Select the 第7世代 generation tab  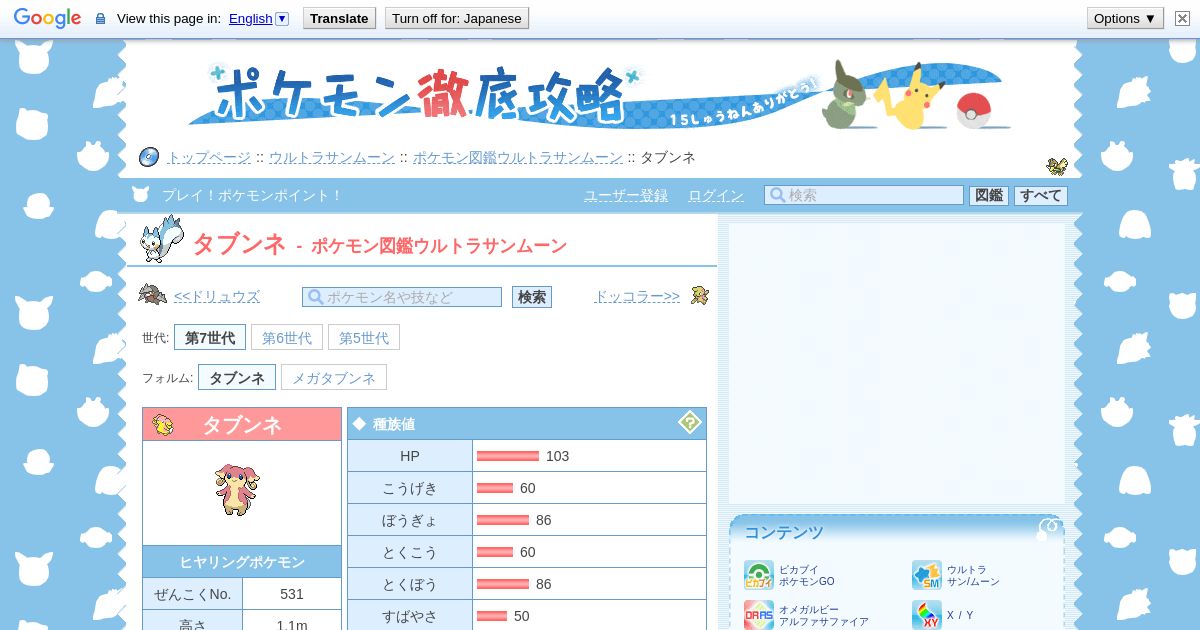[210, 337]
